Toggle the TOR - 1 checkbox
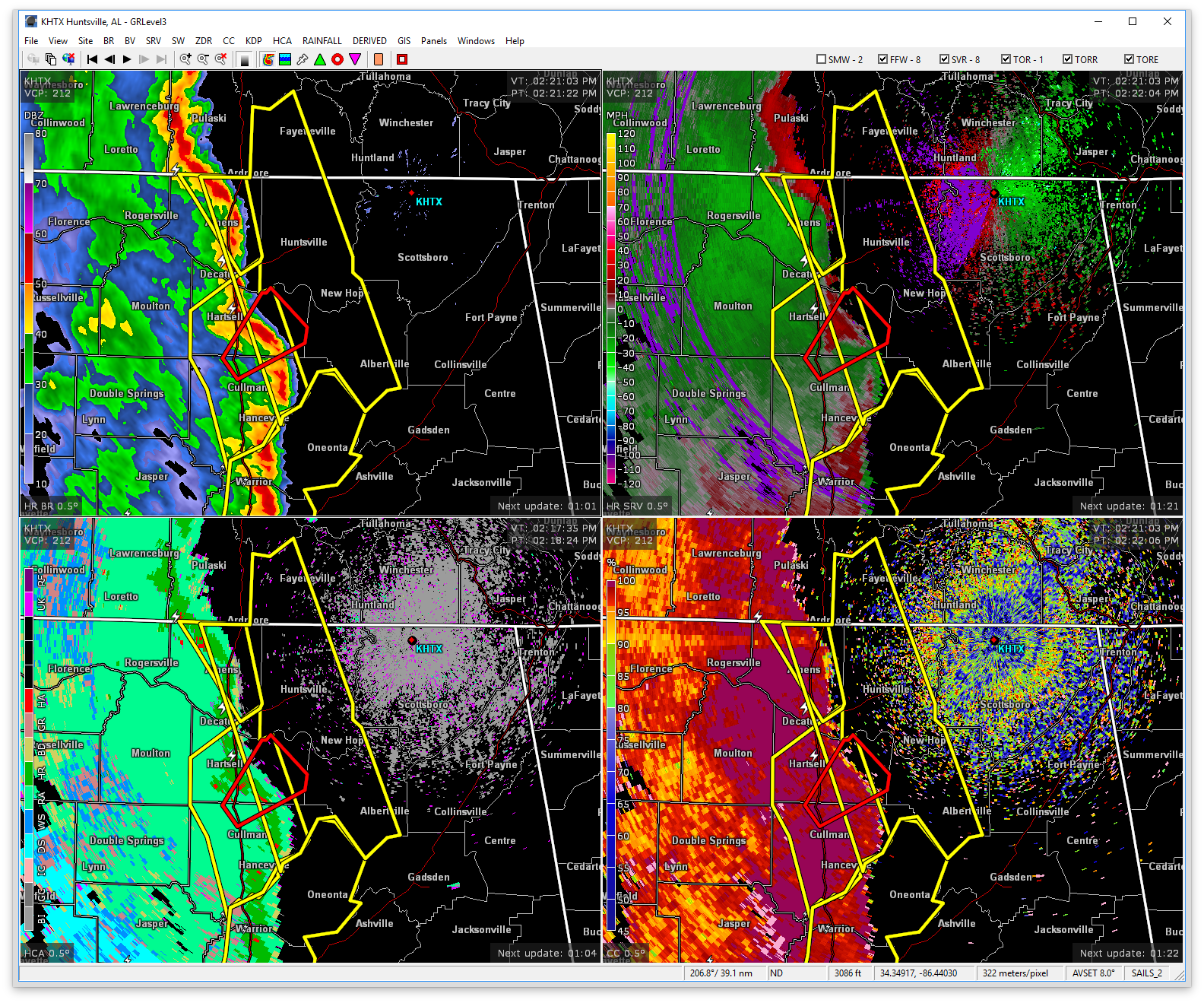Viewport: 1204px width, 1003px height. [1006, 59]
